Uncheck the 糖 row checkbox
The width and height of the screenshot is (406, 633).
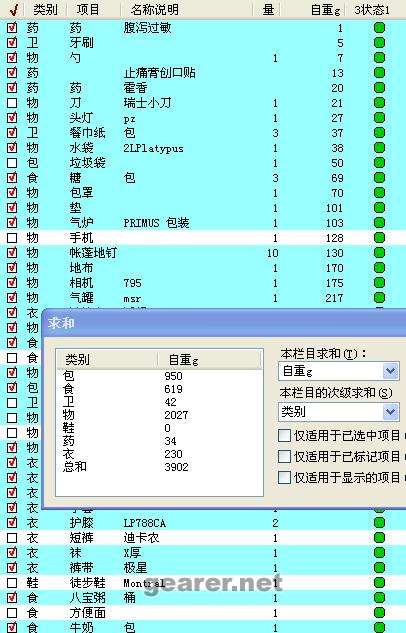(x=12, y=178)
